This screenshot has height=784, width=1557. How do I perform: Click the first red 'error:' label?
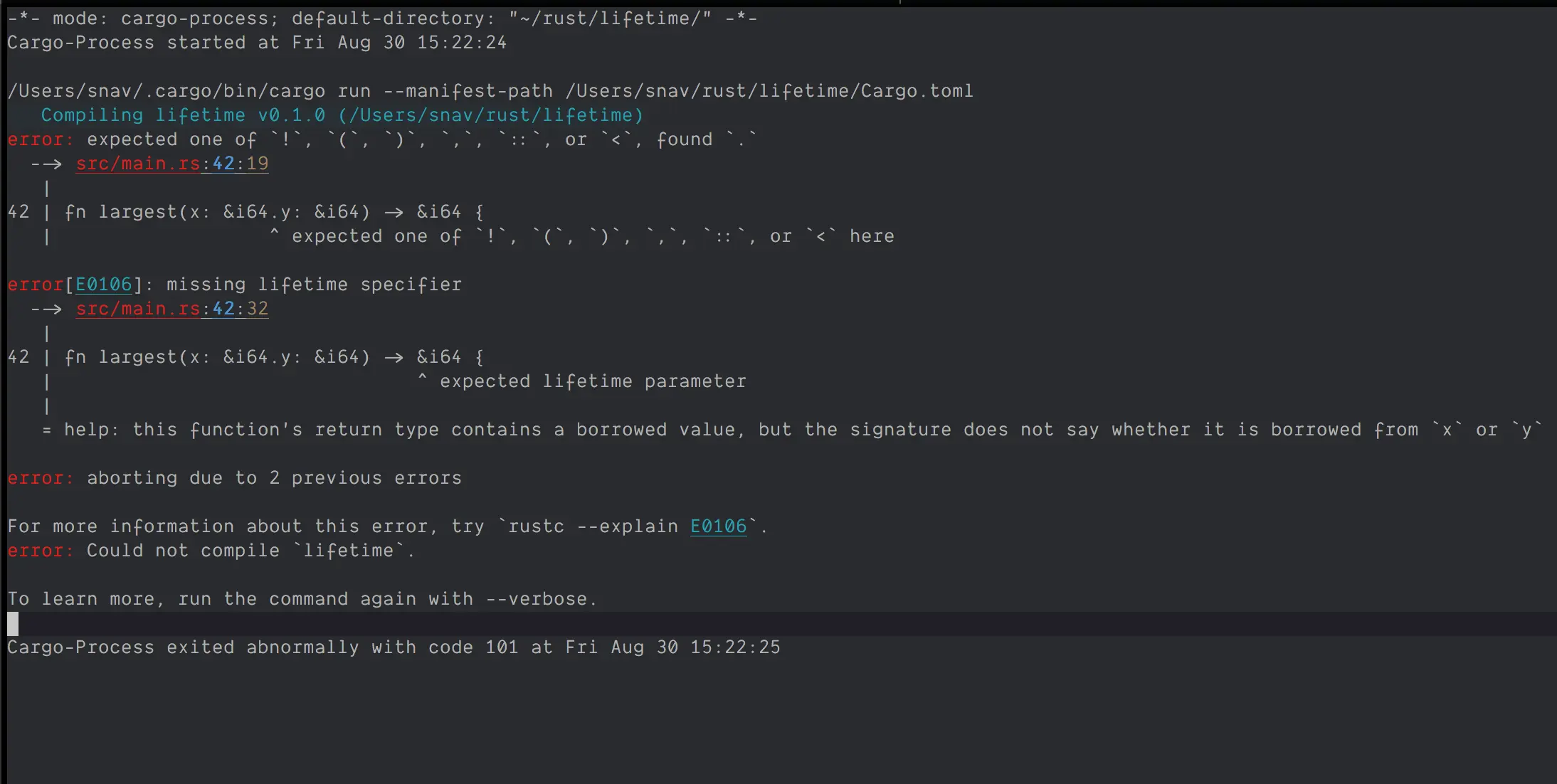tap(41, 139)
